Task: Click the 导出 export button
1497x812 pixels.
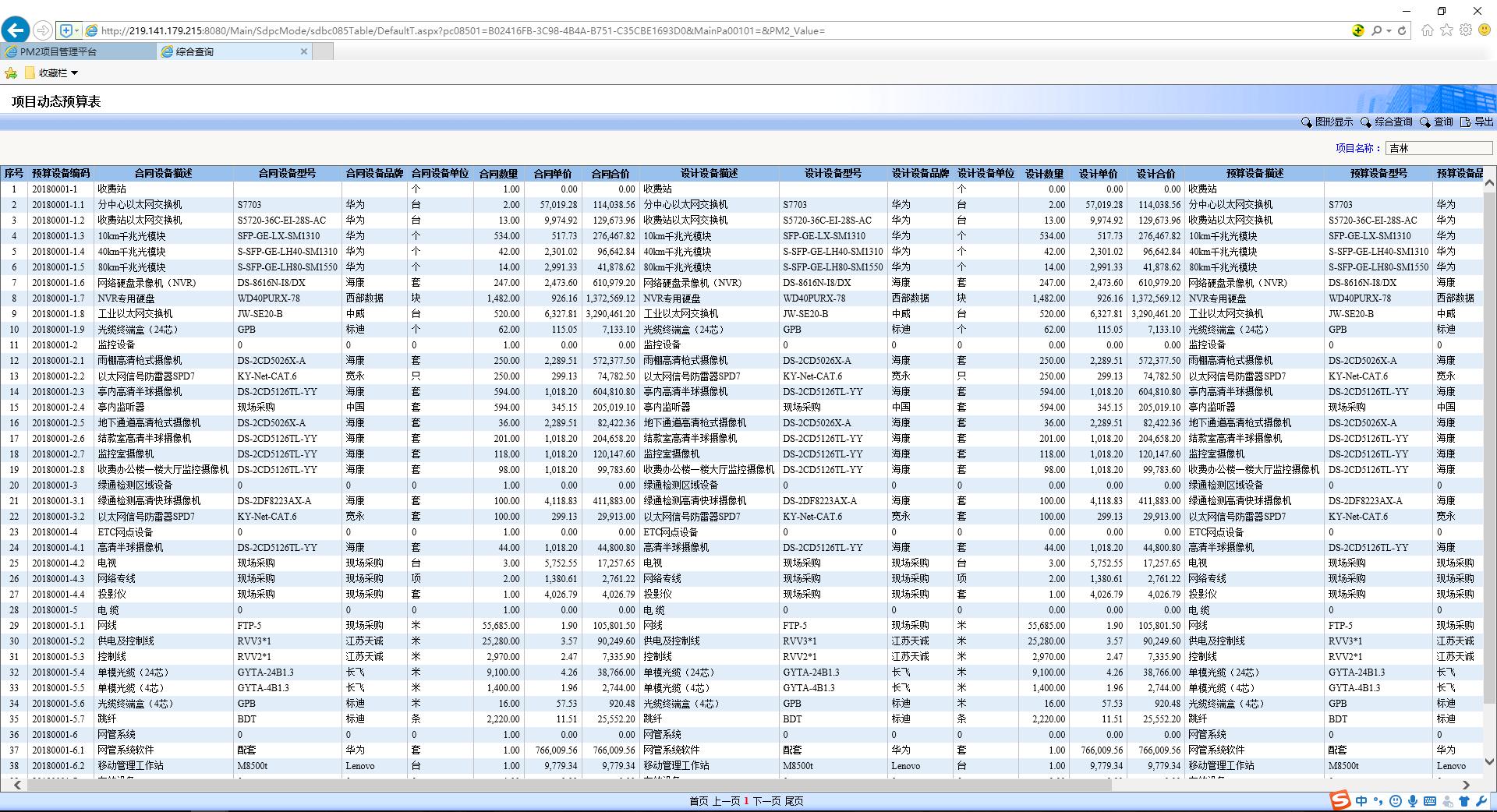Action: click(x=1477, y=122)
